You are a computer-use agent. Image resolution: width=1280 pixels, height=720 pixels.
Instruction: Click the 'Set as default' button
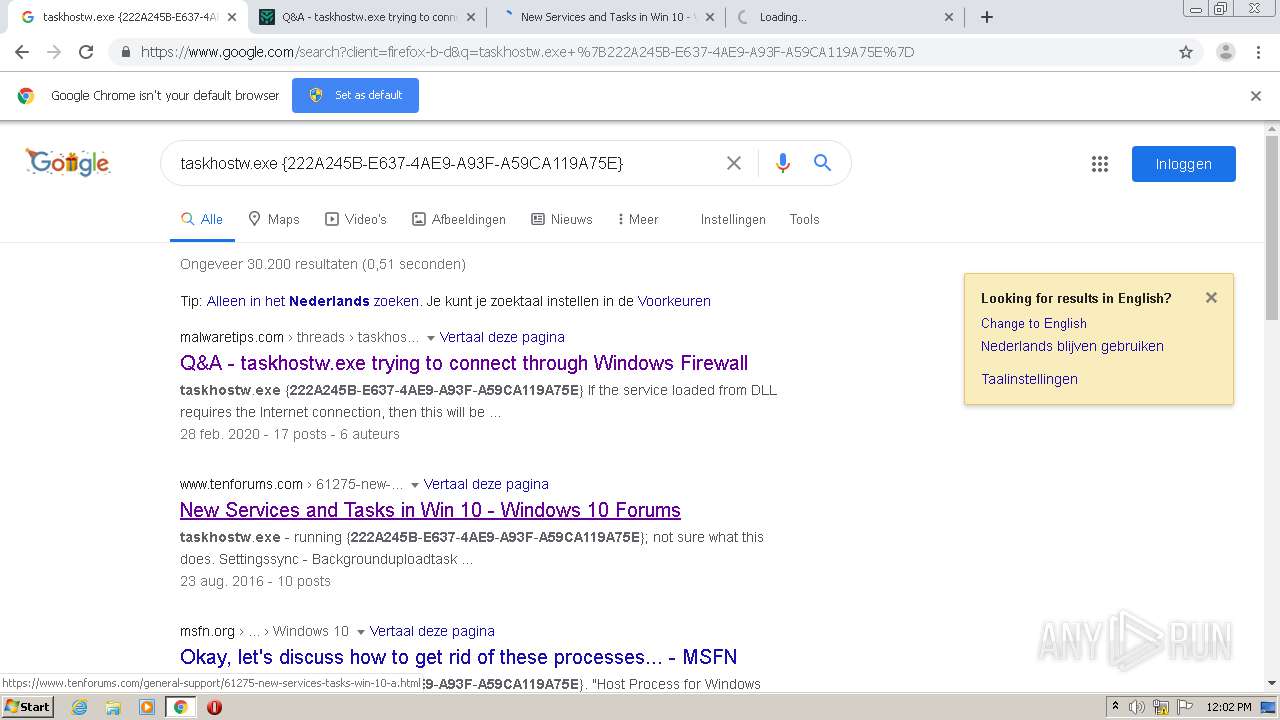pyautogui.click(x=355, y=95)
